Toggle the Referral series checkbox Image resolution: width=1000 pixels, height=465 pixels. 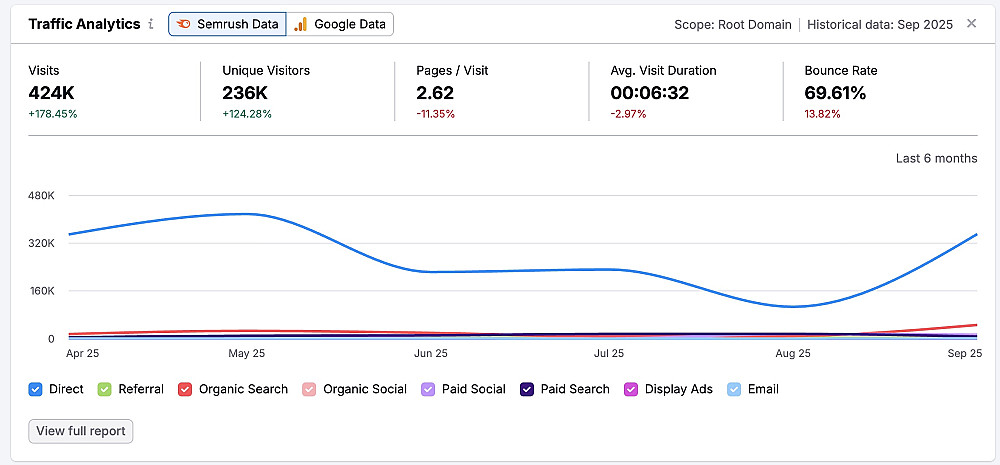pos(104,389)
